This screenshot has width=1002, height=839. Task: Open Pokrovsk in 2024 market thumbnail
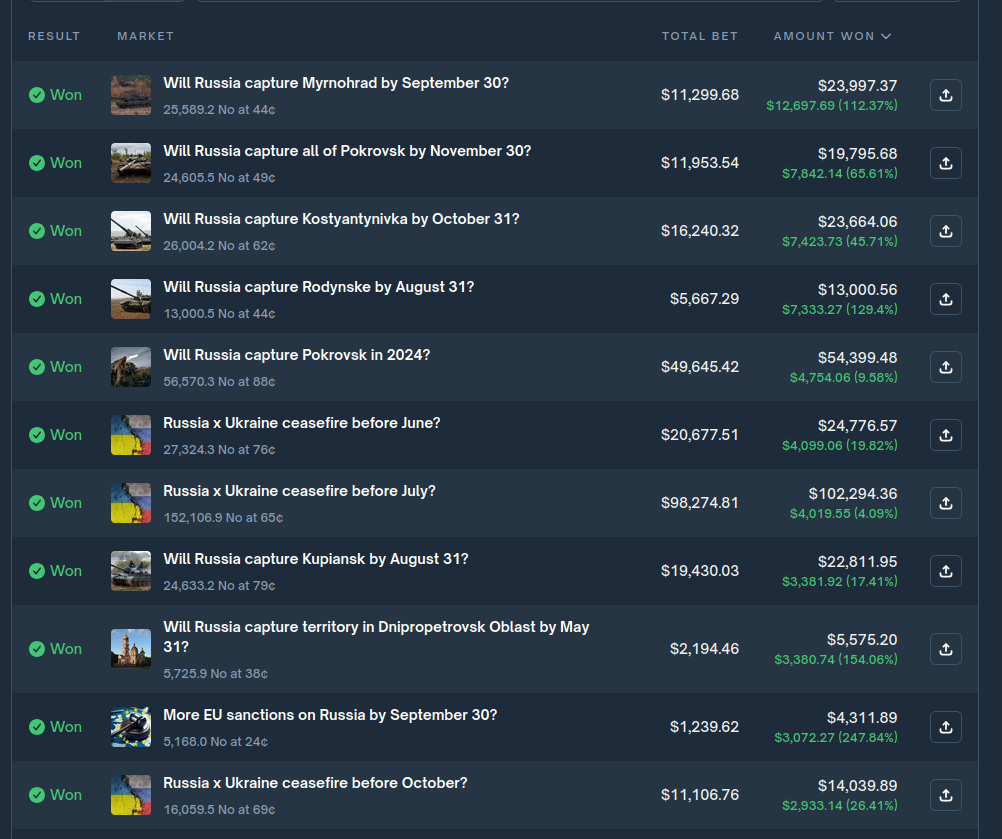(x=131, y=367)
